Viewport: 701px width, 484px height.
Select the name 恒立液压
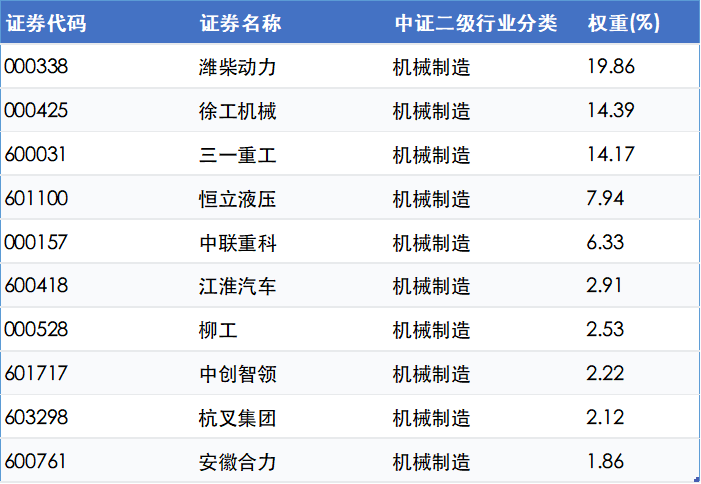click(x=238, y=199)
